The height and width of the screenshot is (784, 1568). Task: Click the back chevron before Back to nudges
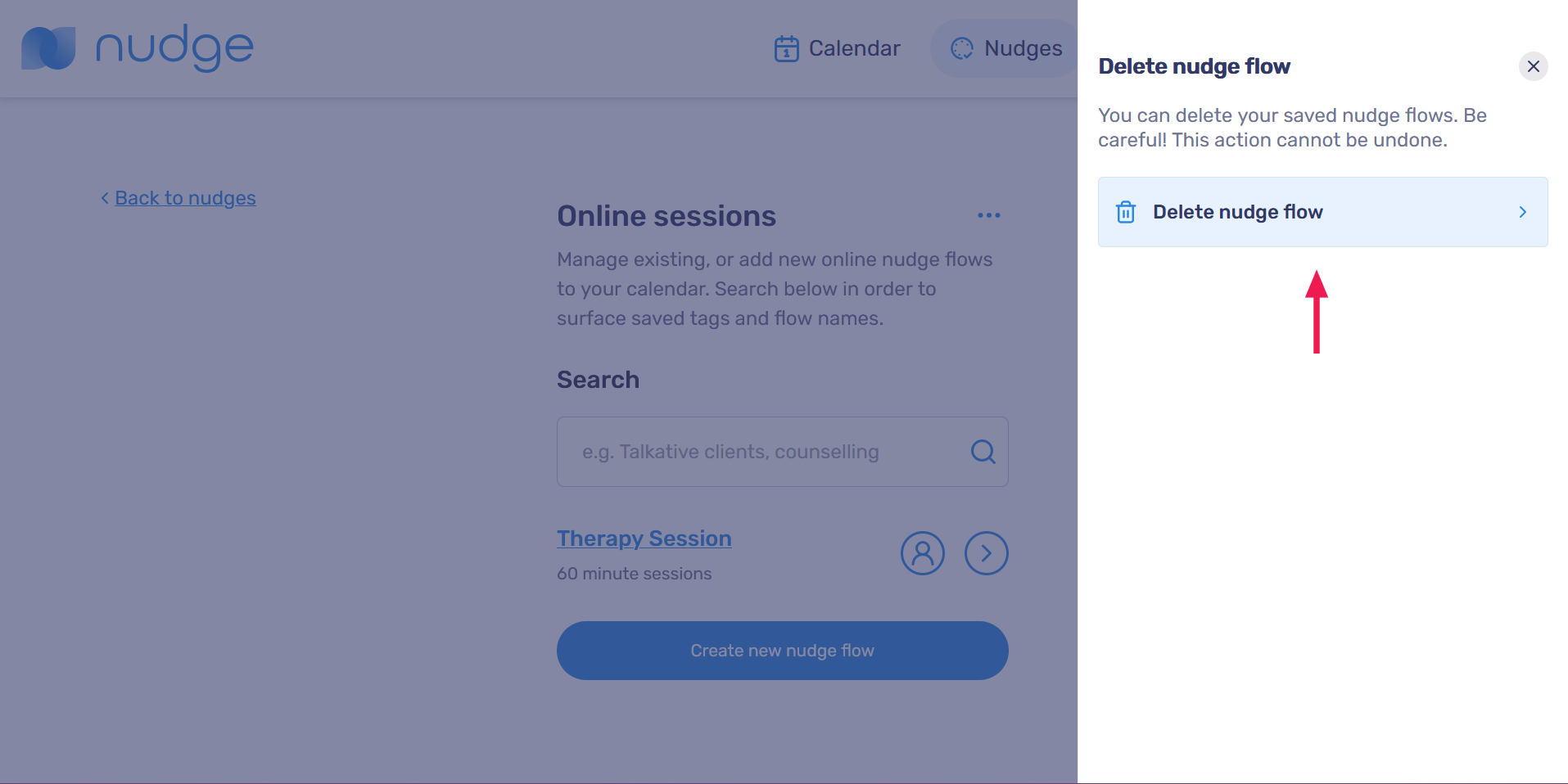(104, 198)
